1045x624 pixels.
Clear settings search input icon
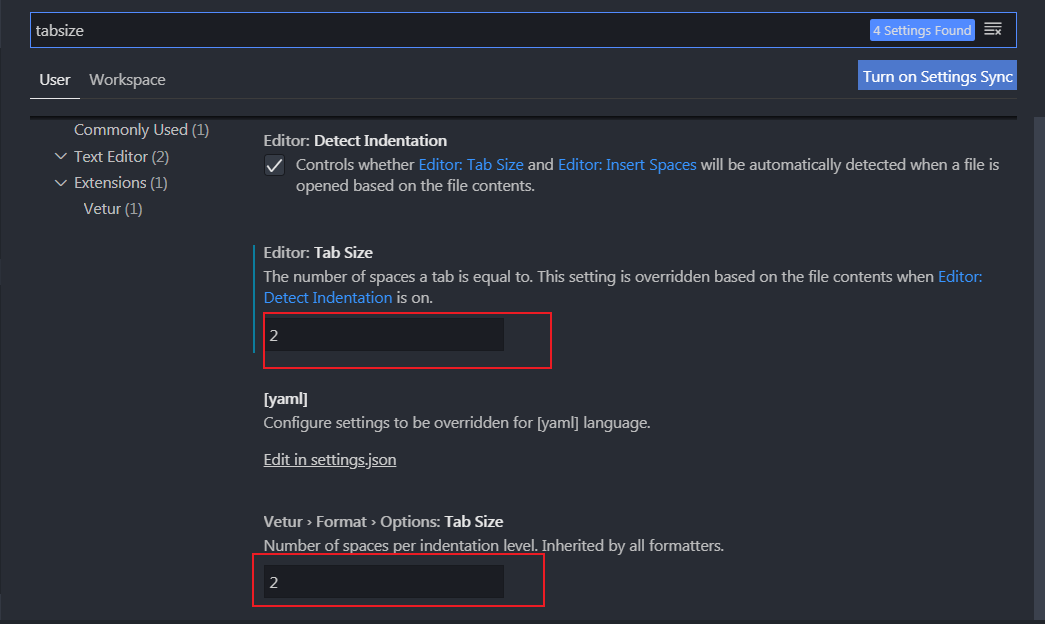(x=992, y=29)
